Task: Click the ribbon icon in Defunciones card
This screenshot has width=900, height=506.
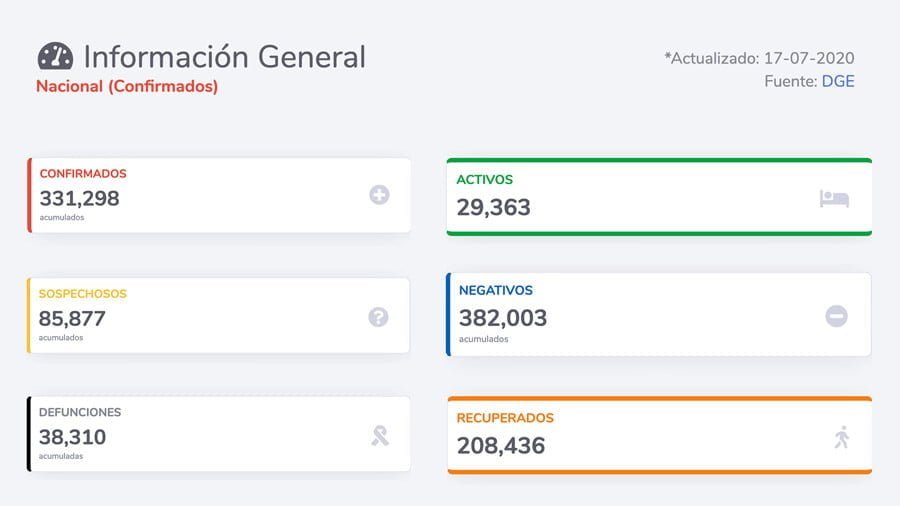Action: pos(379,435)
